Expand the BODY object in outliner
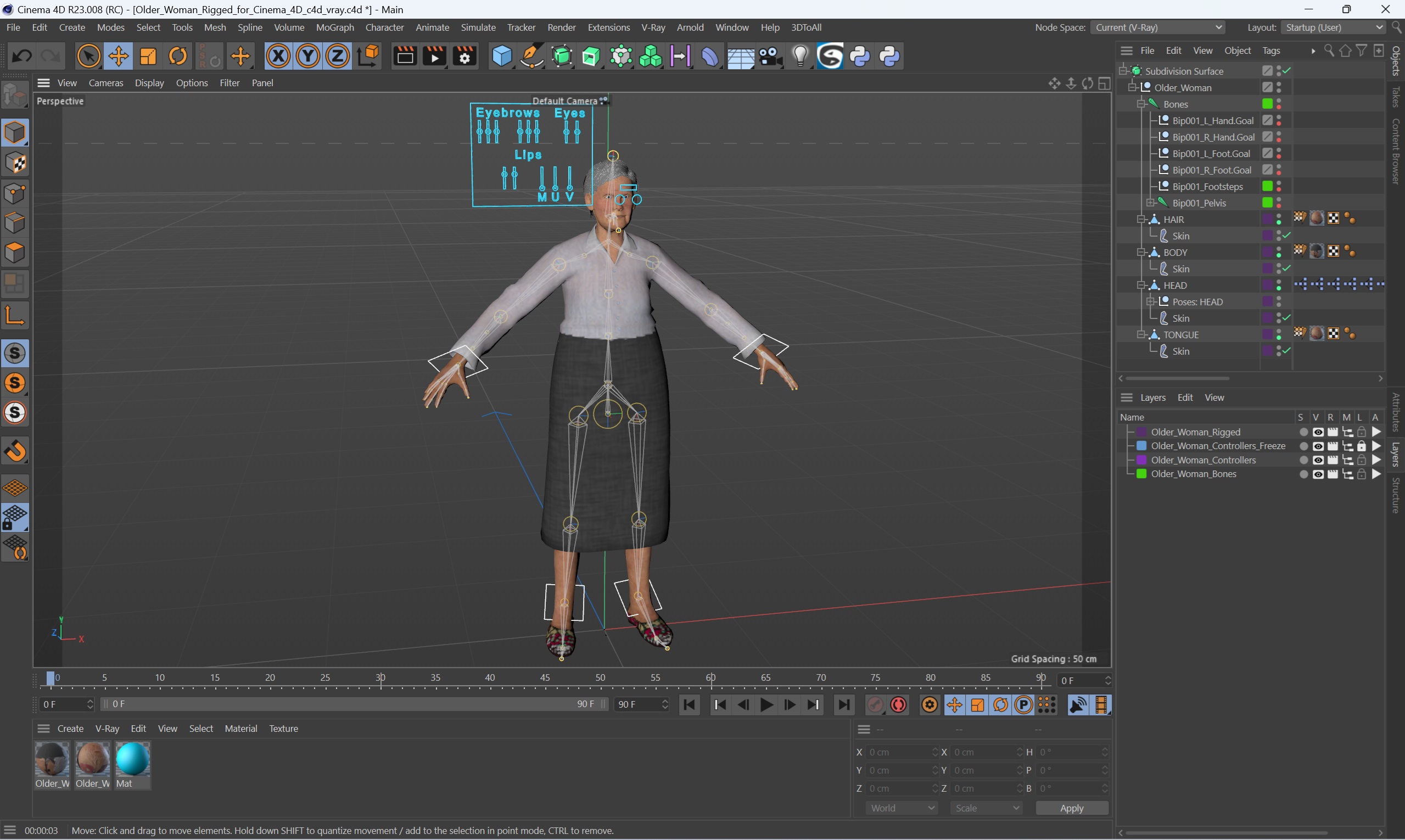Image resolution: width=1405 pixels, height=840 pixels. (x=1140, y=252)
